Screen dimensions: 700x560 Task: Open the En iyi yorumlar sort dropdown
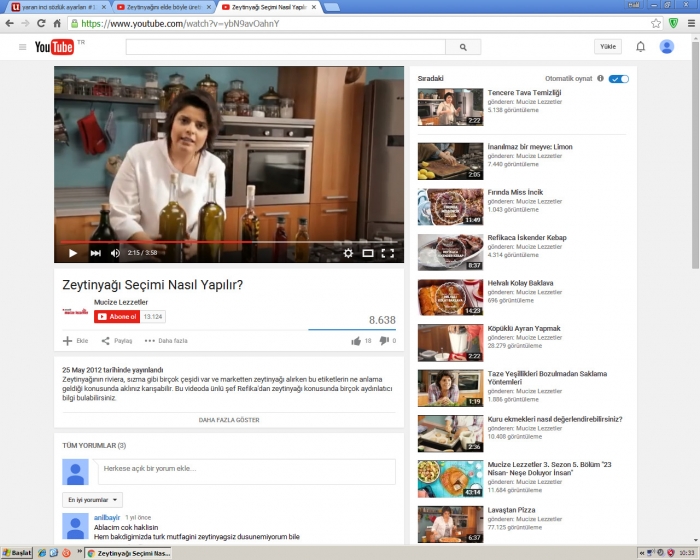92,500
